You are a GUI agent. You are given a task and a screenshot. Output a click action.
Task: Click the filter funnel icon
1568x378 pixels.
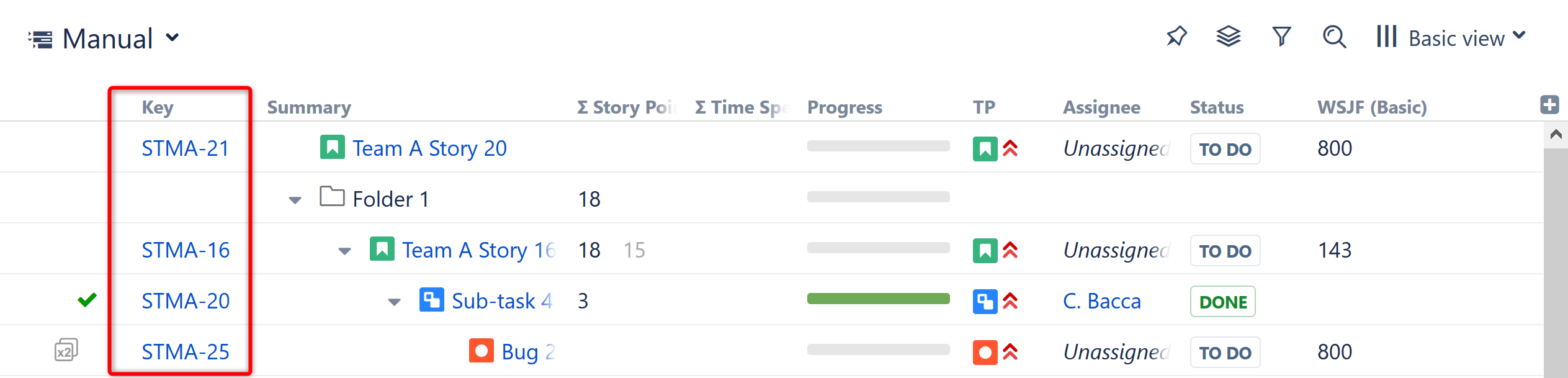click(x=1281, y=37)
